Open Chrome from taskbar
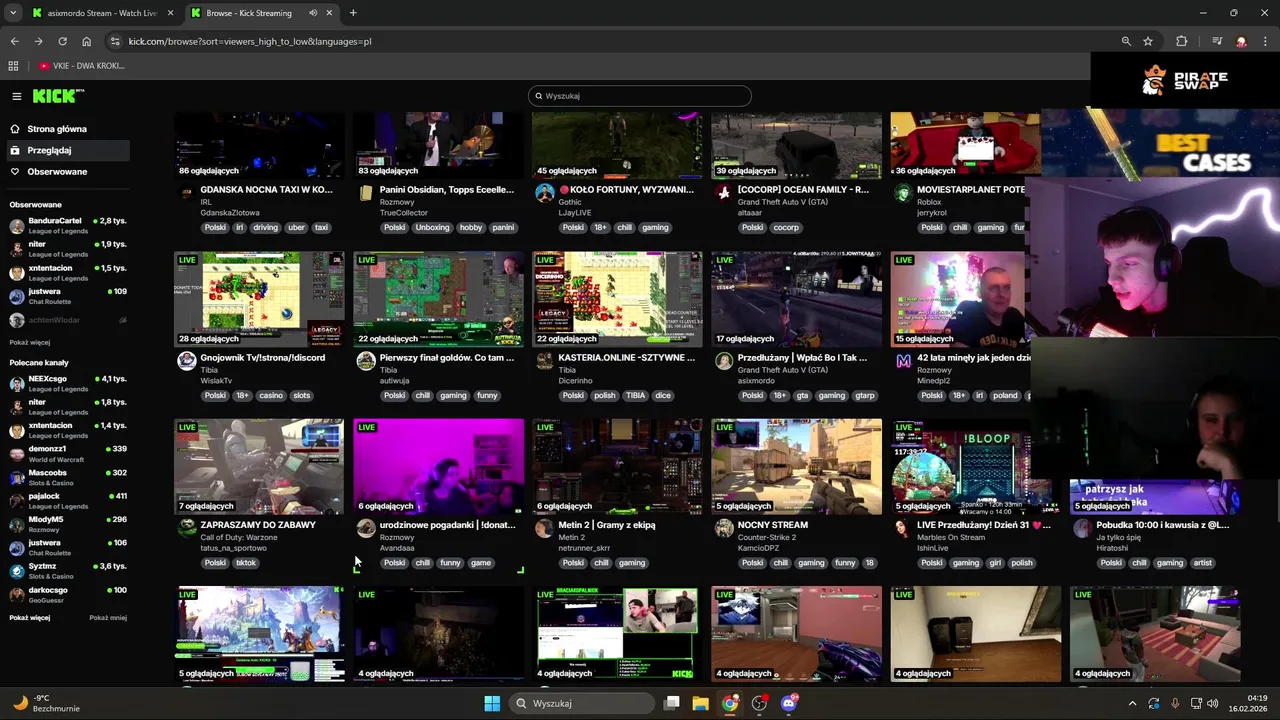The height and width of the screenshot is (720, 1280). coord(730,703)
